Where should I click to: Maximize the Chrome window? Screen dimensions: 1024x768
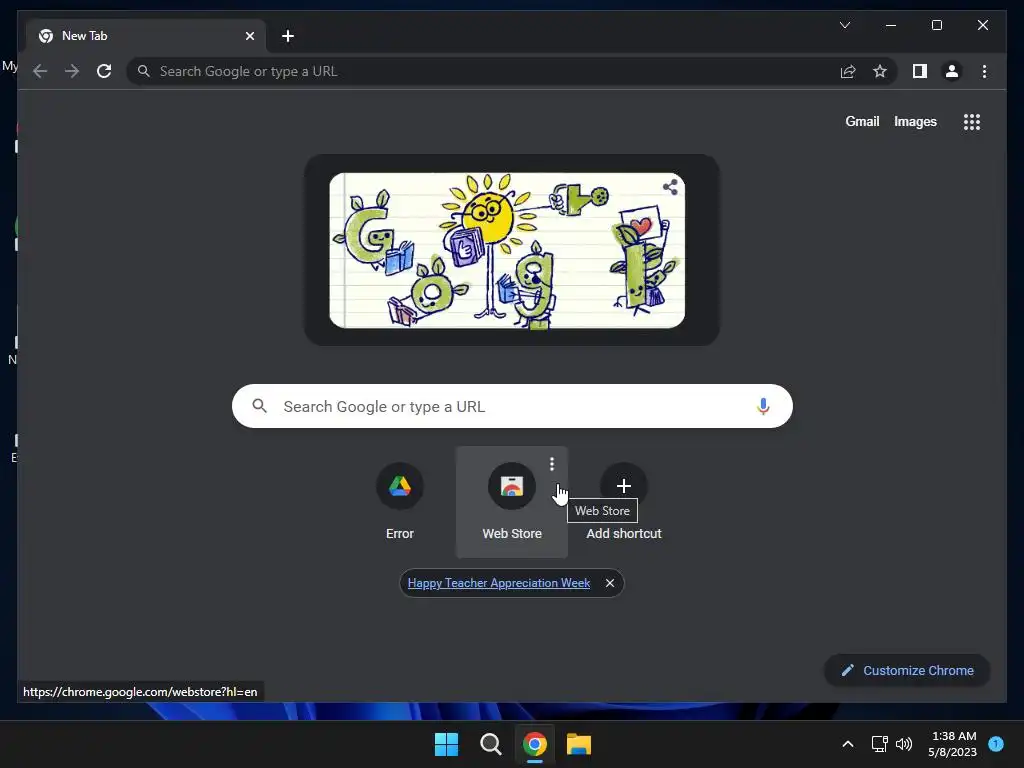tap(936, 25)
